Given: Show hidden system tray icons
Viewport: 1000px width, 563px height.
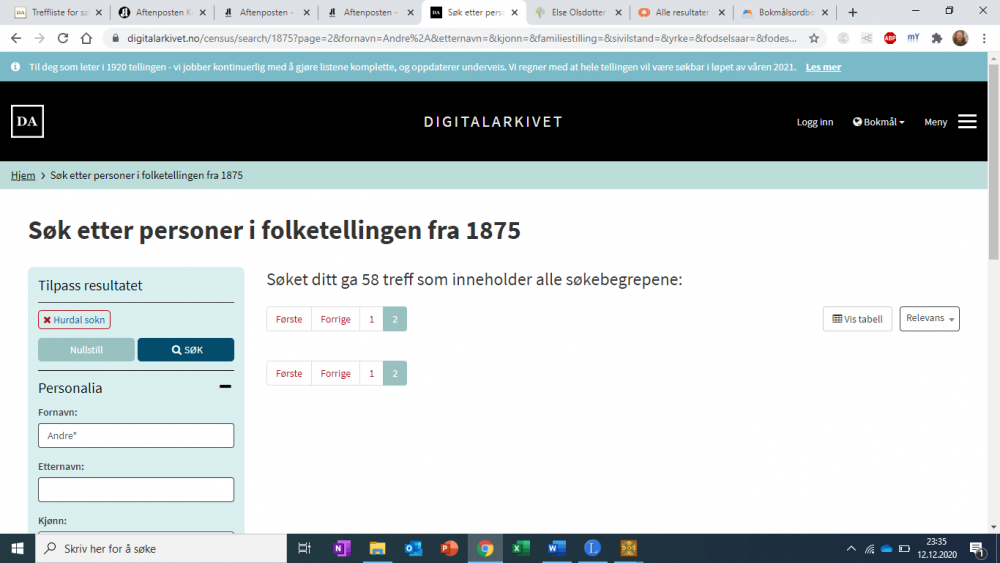Looking at the screenshot, I should pos(851,548).
